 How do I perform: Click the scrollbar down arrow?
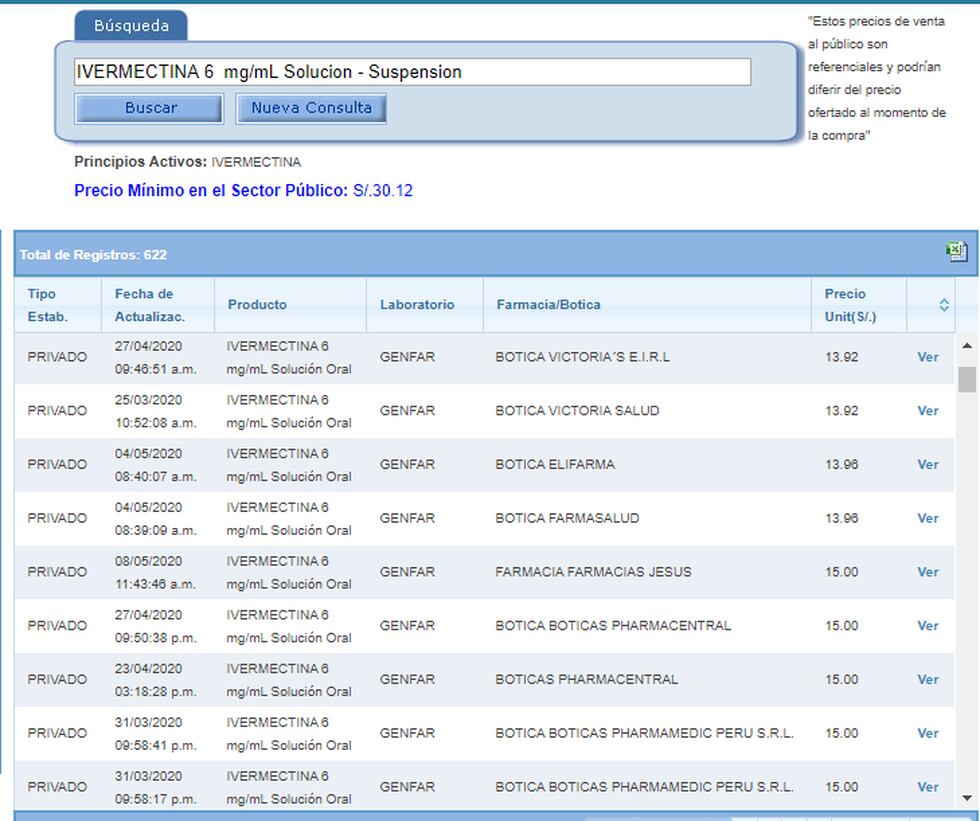pos(966,798)
